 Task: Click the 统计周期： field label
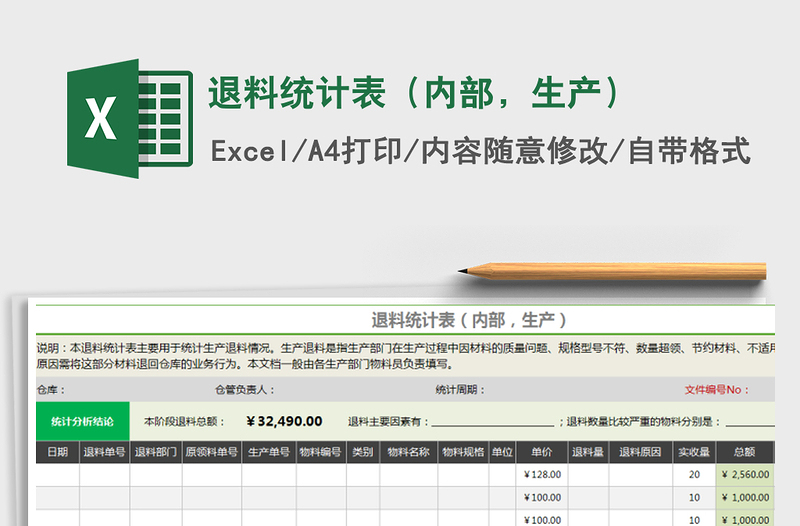pyautogui.click(x=460, y=390)
